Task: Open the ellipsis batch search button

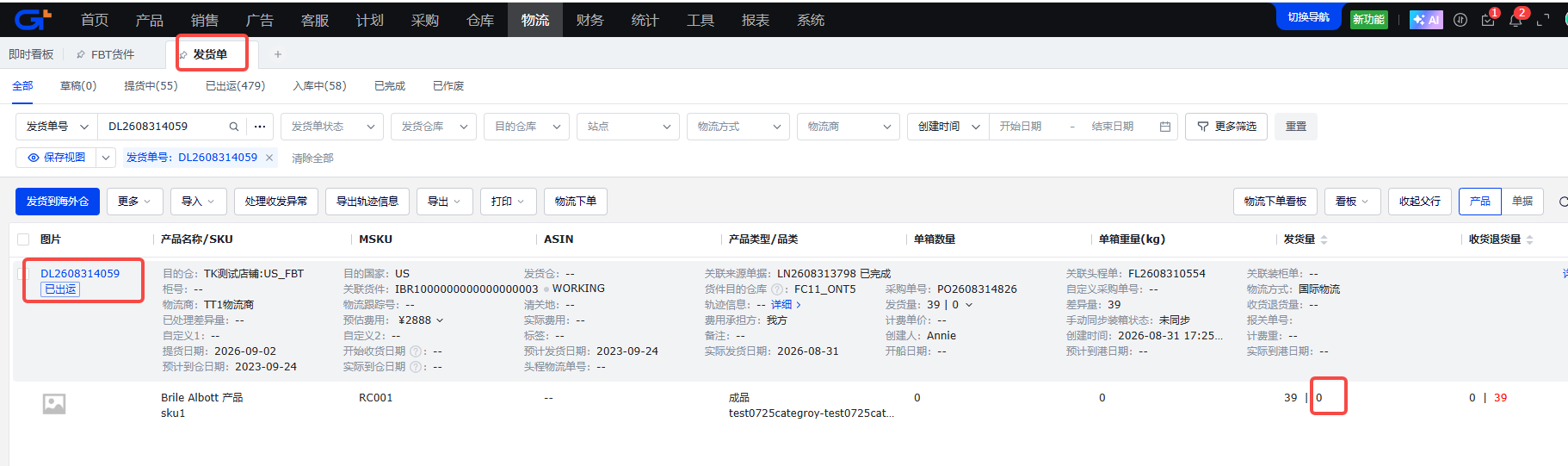Action: [x=260, y=127]
